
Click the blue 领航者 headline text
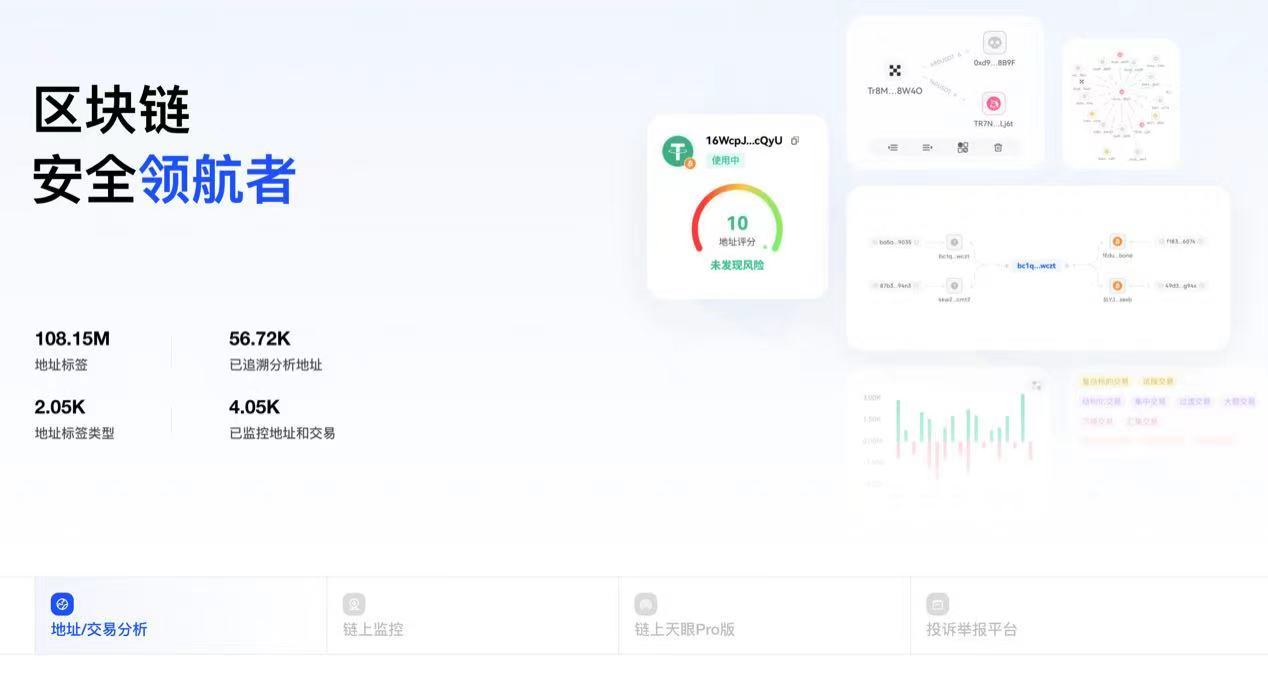pyautogui.click(x=217, y=180)
